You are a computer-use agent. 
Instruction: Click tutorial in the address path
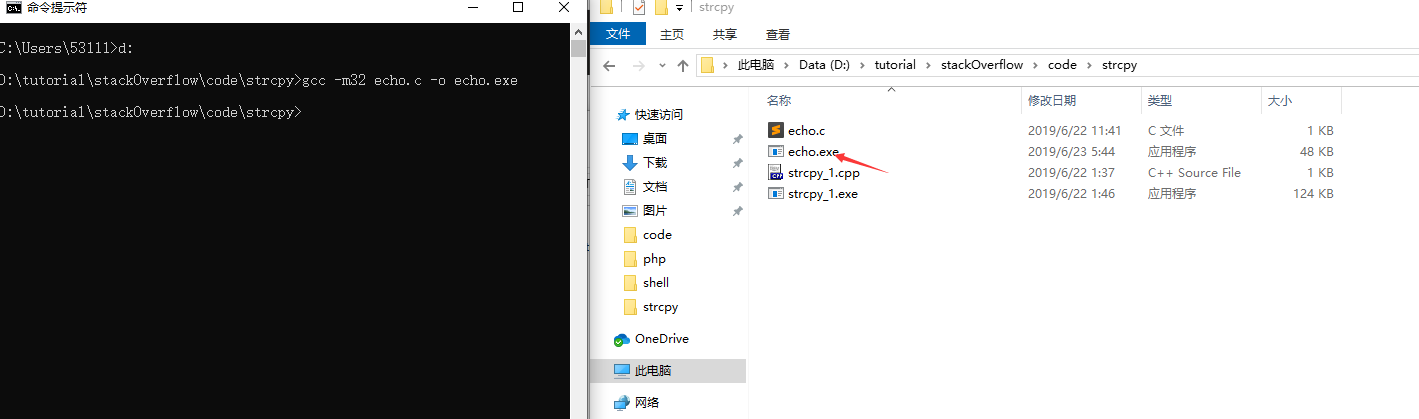point(895,65)
